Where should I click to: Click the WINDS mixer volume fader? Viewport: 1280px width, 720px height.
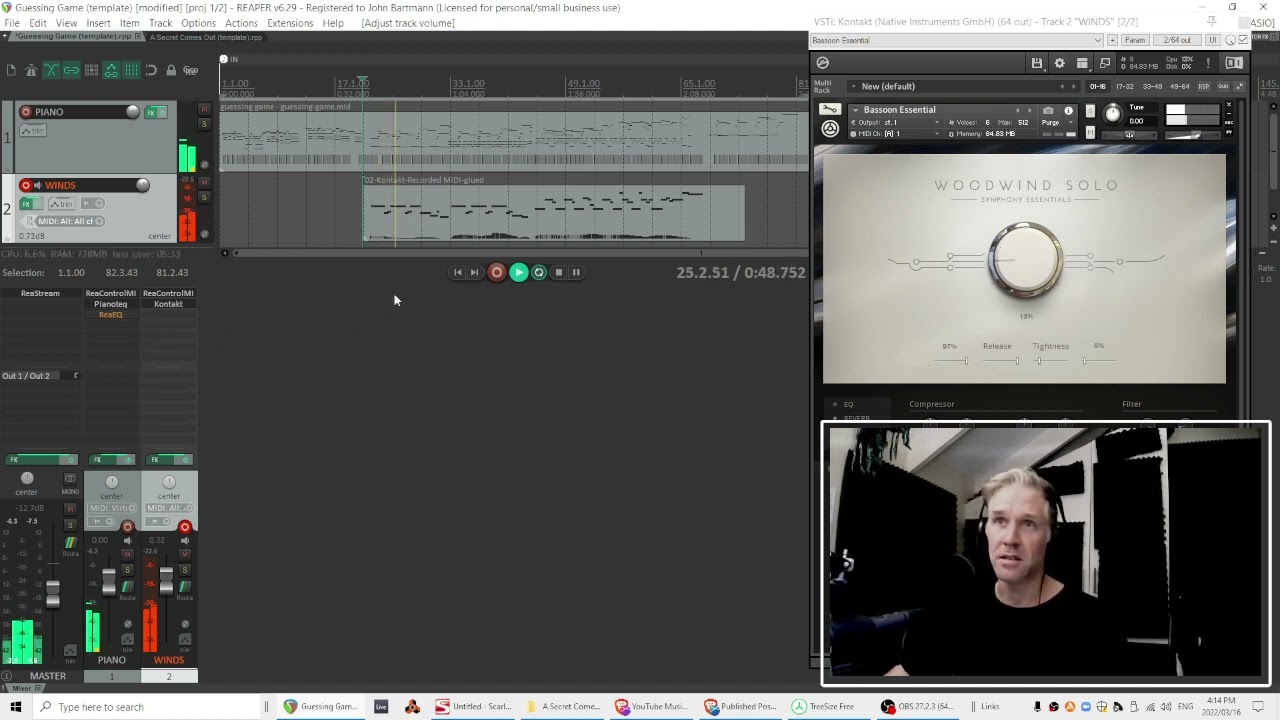pyautogui.click(x=166, y=581)
